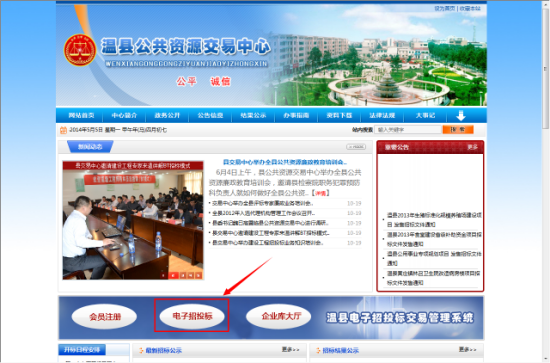This screenshot has height=363, width=550.
Task: Open second announcement starting 温县2013年
Action: tap(434, 239)
